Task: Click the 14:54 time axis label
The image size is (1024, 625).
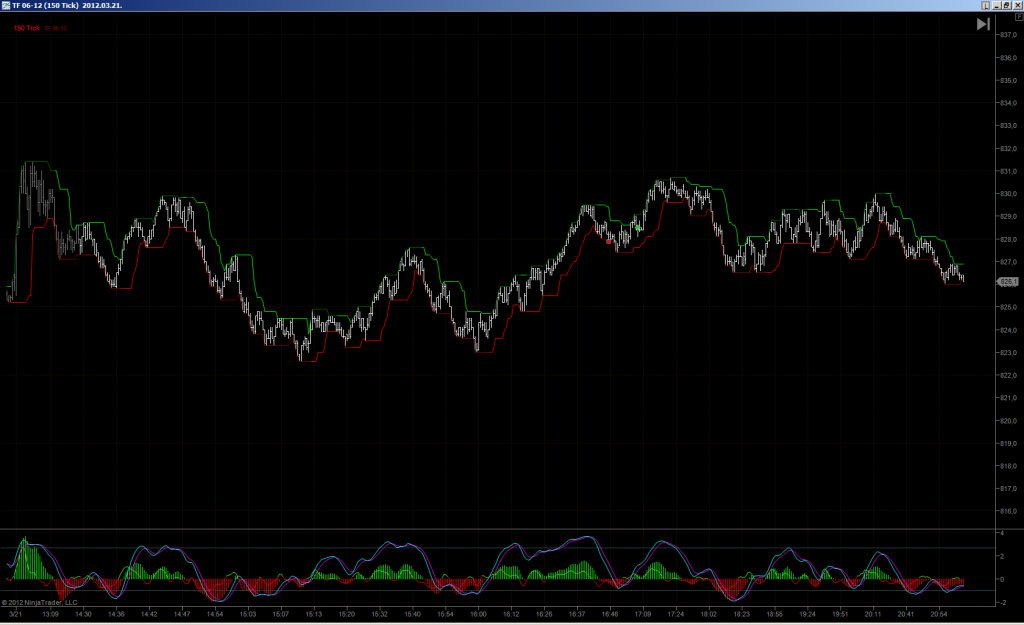Action: click(x=215, y=614)
